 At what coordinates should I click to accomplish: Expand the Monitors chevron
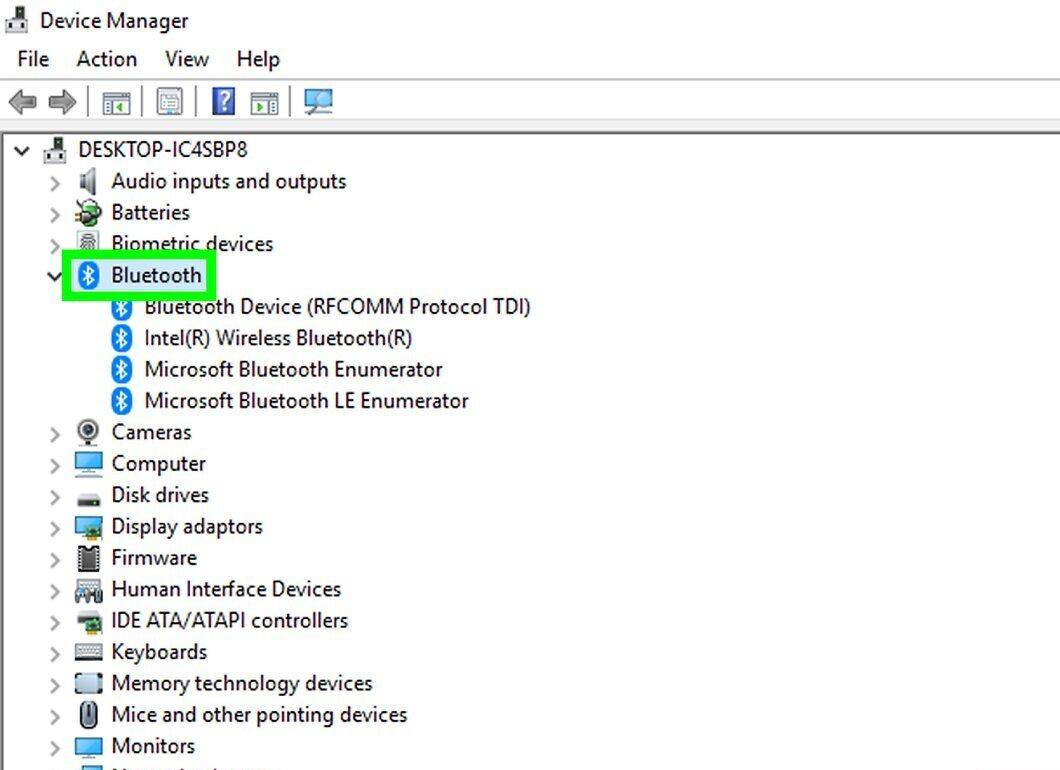(x=55, y=748)
